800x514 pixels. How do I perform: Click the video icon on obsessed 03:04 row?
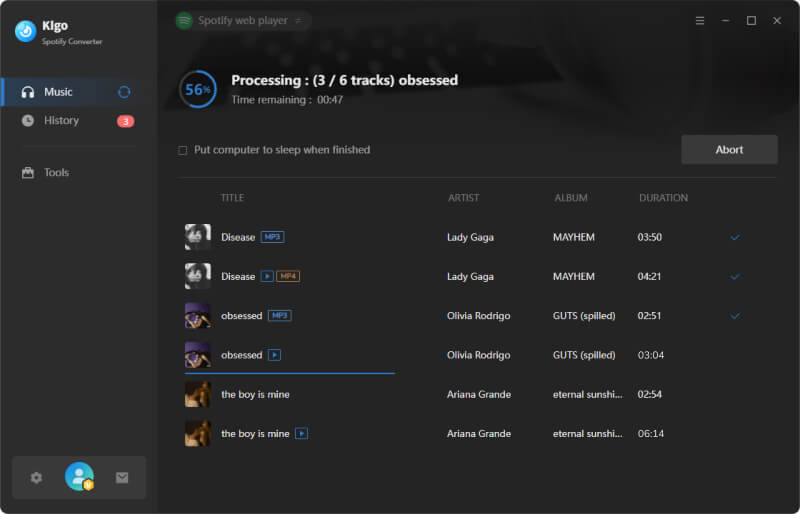(x=274, y=355)
